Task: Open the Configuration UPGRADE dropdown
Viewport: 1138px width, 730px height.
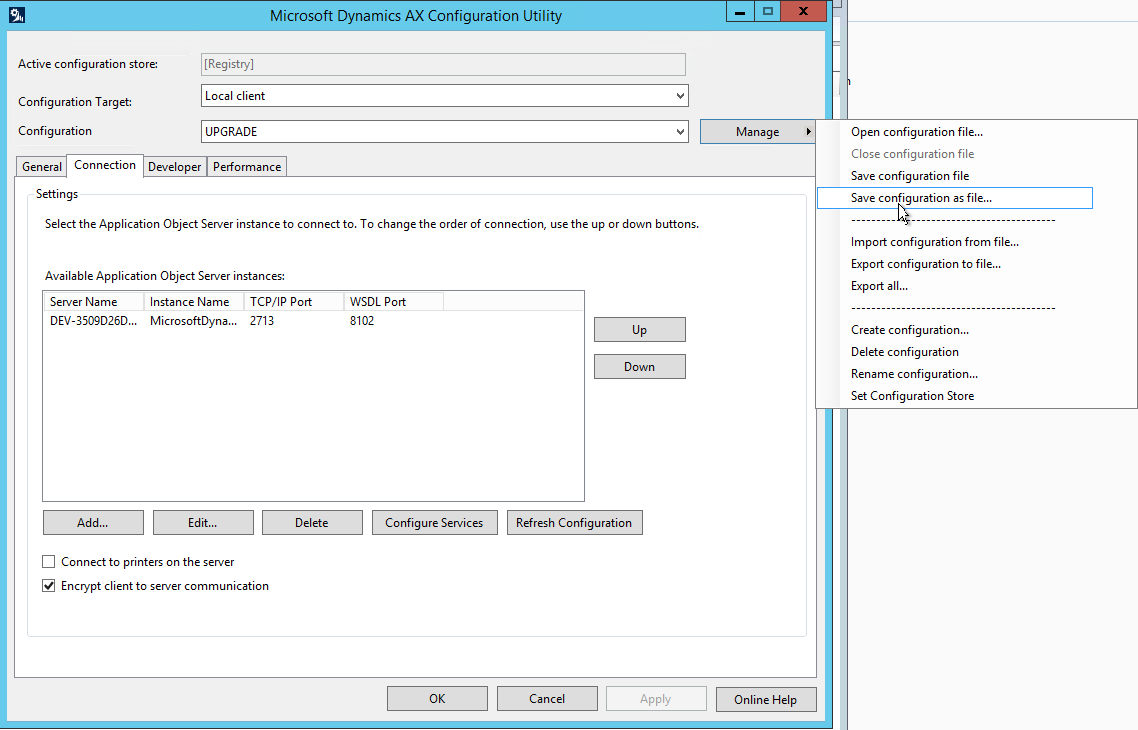Action: click(444, 132)
